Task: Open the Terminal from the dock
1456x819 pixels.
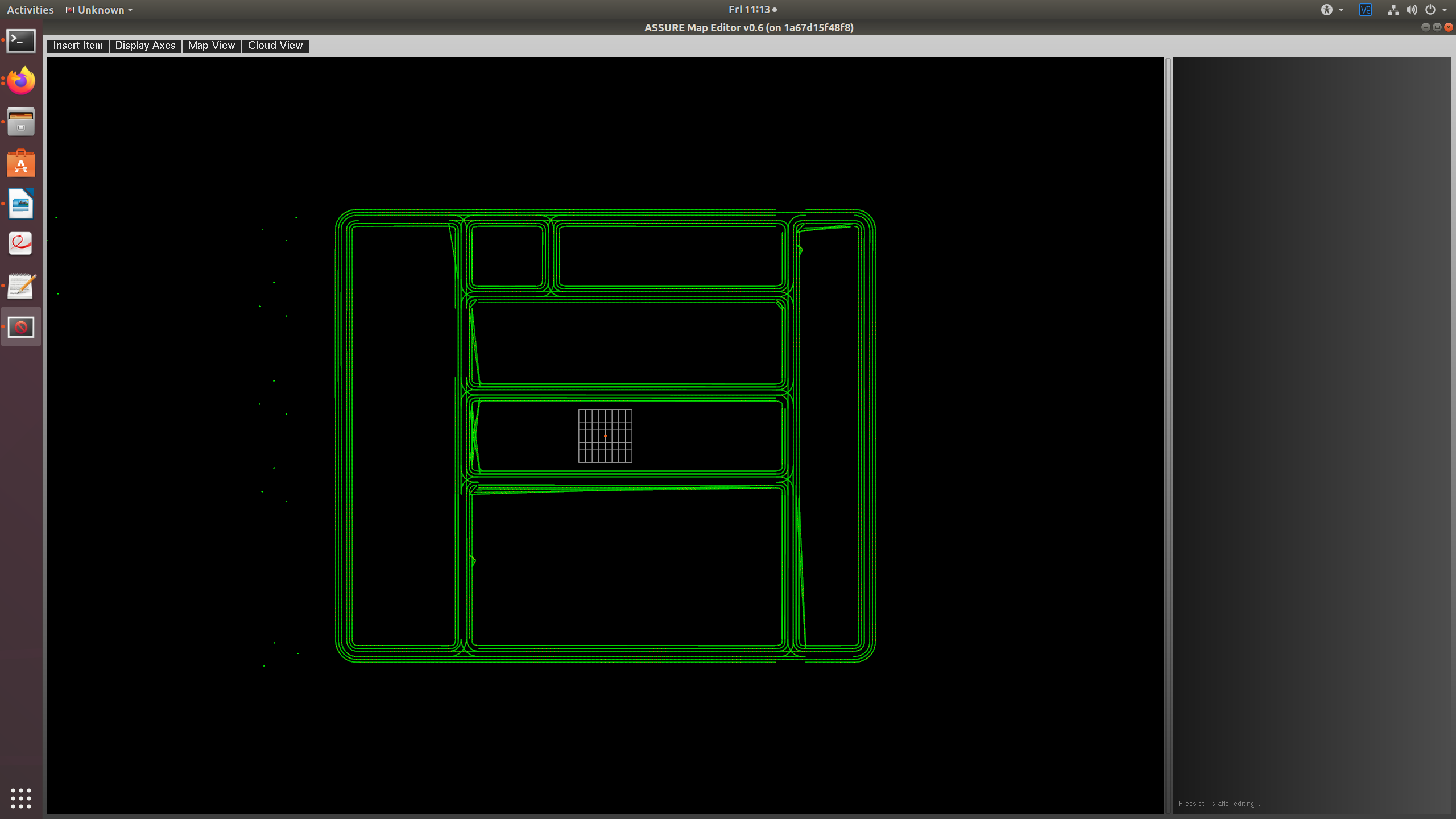Action: click(20, 40)
